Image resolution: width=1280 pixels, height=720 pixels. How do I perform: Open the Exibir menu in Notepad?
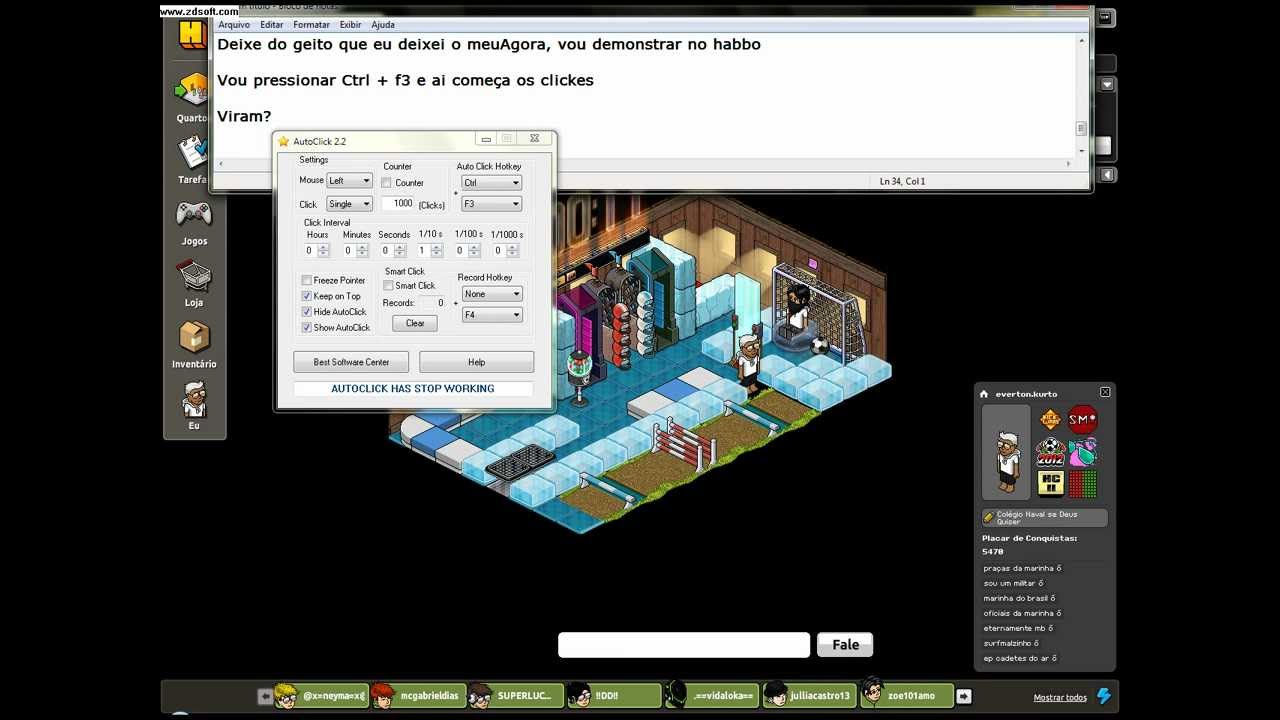(x=351, y=24)
